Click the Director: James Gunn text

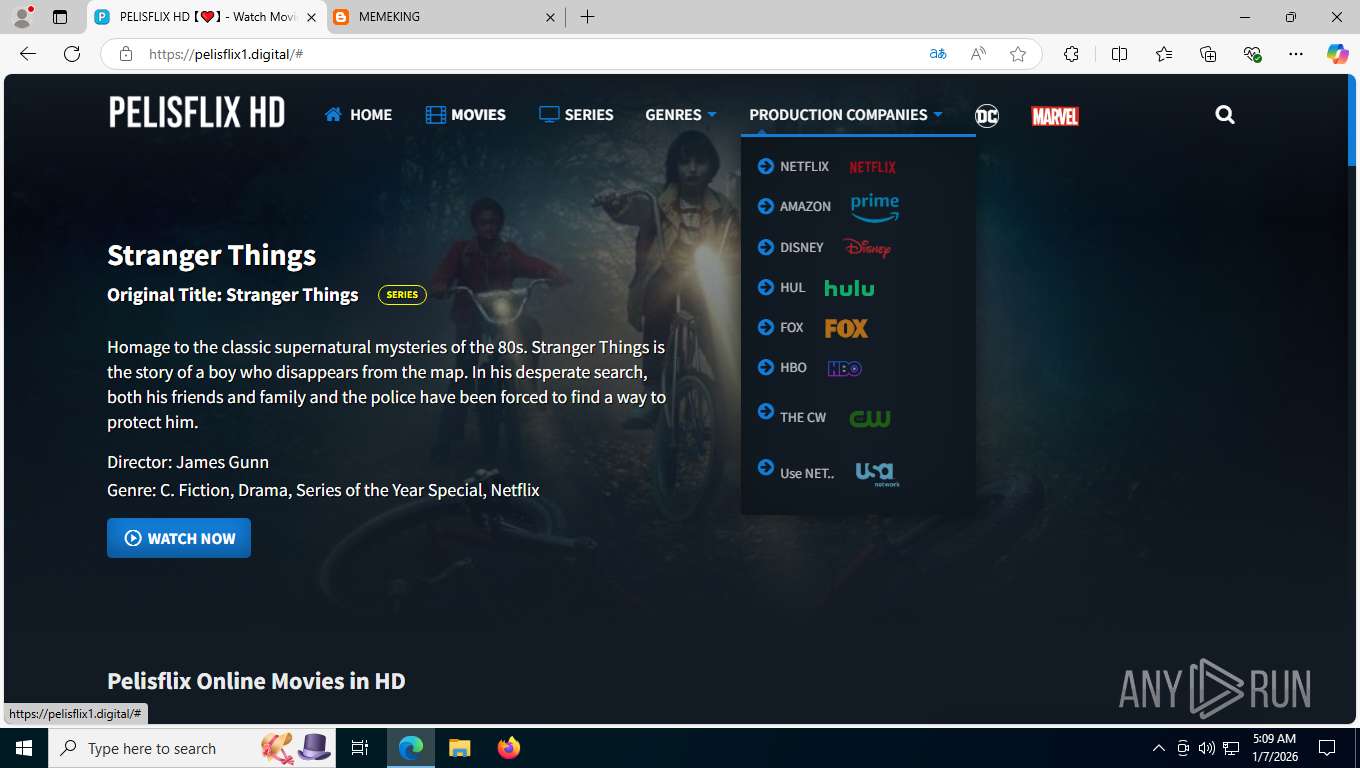188,462
